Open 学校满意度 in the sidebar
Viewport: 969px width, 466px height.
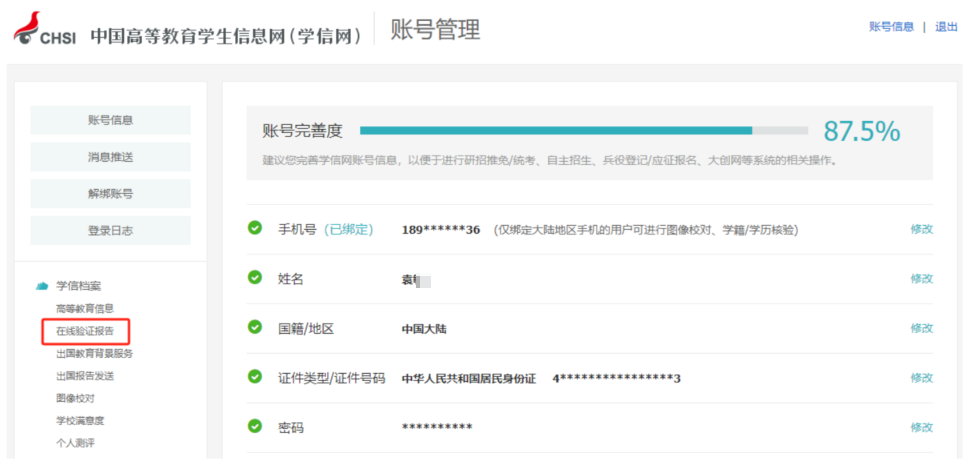[x=80, y=421]
